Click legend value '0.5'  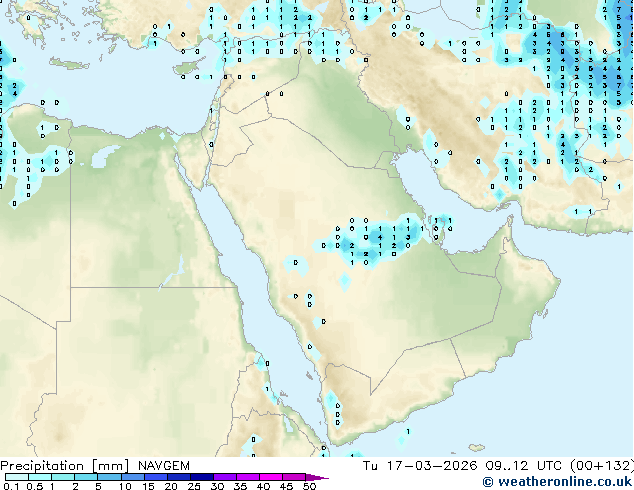point(35,486)
